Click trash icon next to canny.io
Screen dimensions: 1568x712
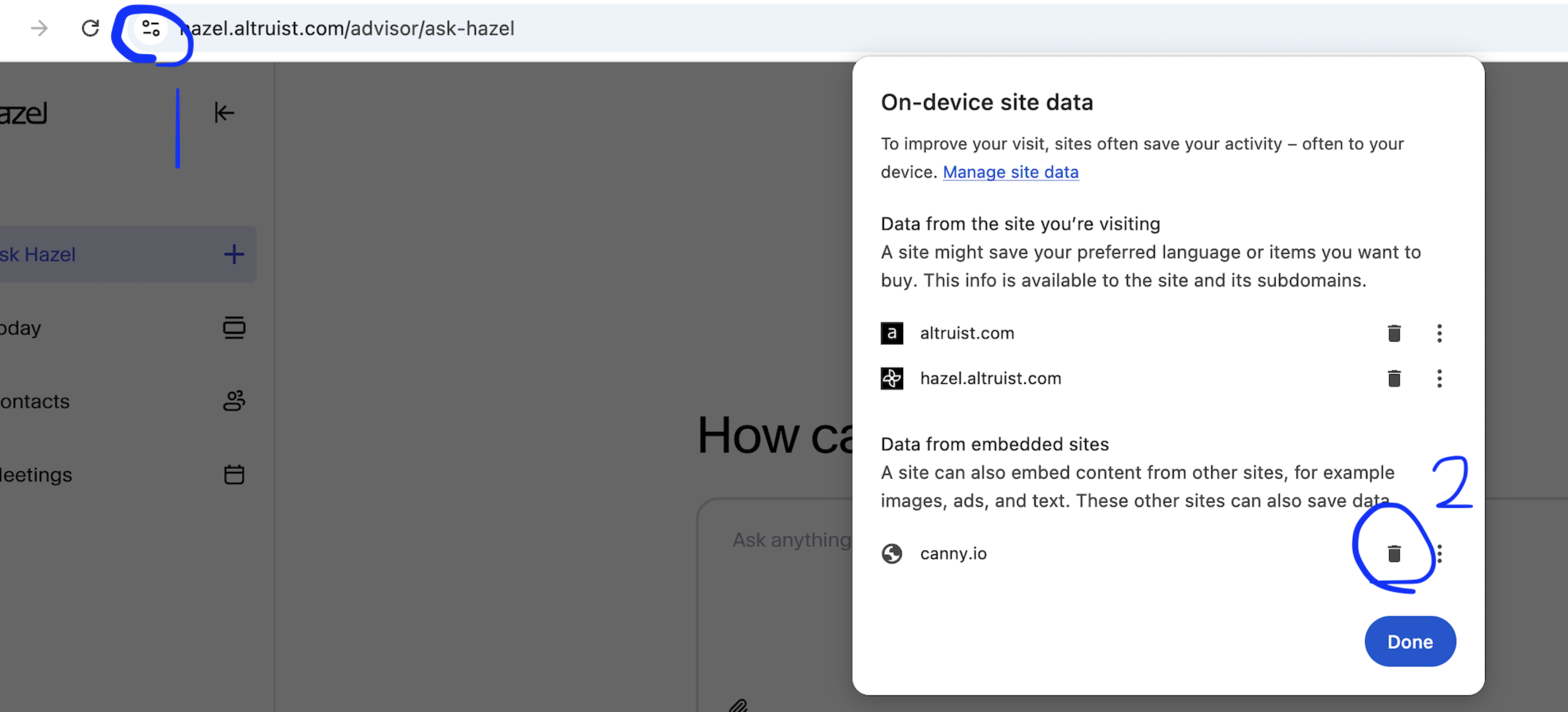(x=1394, y=553)
